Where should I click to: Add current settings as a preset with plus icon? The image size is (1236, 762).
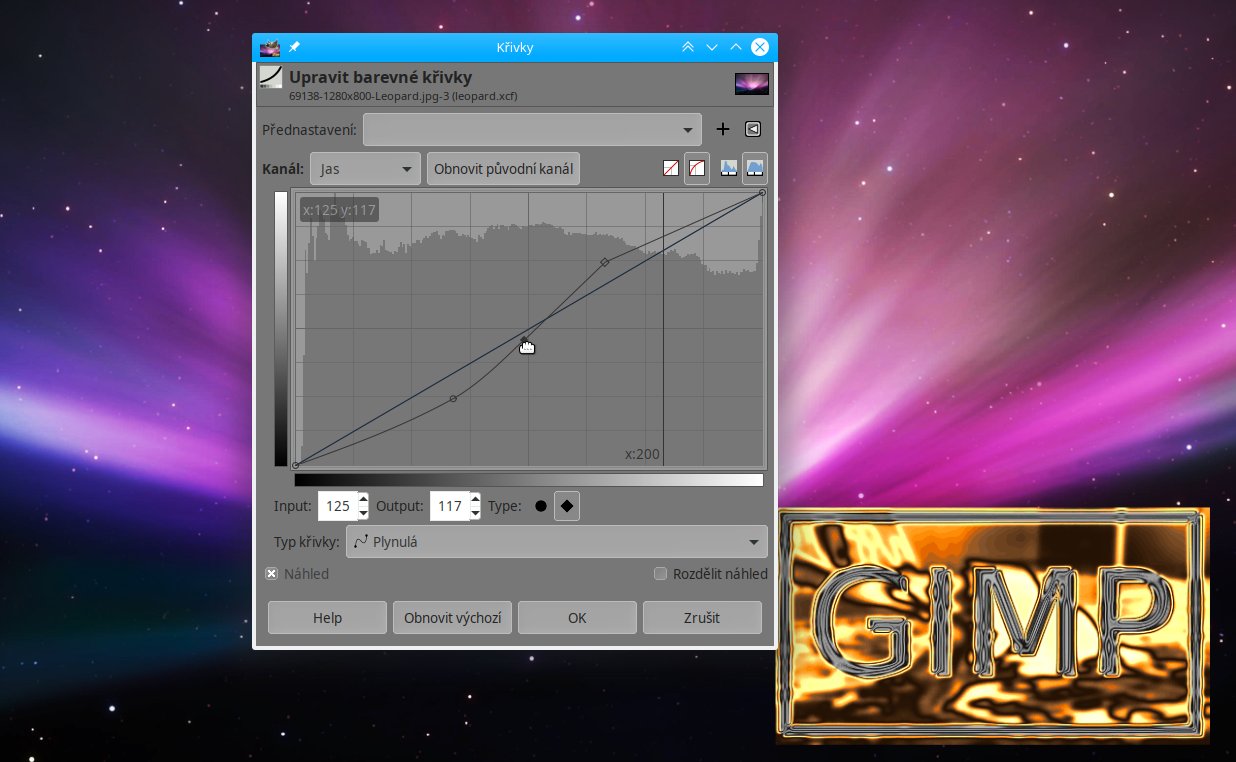[723, 129]
